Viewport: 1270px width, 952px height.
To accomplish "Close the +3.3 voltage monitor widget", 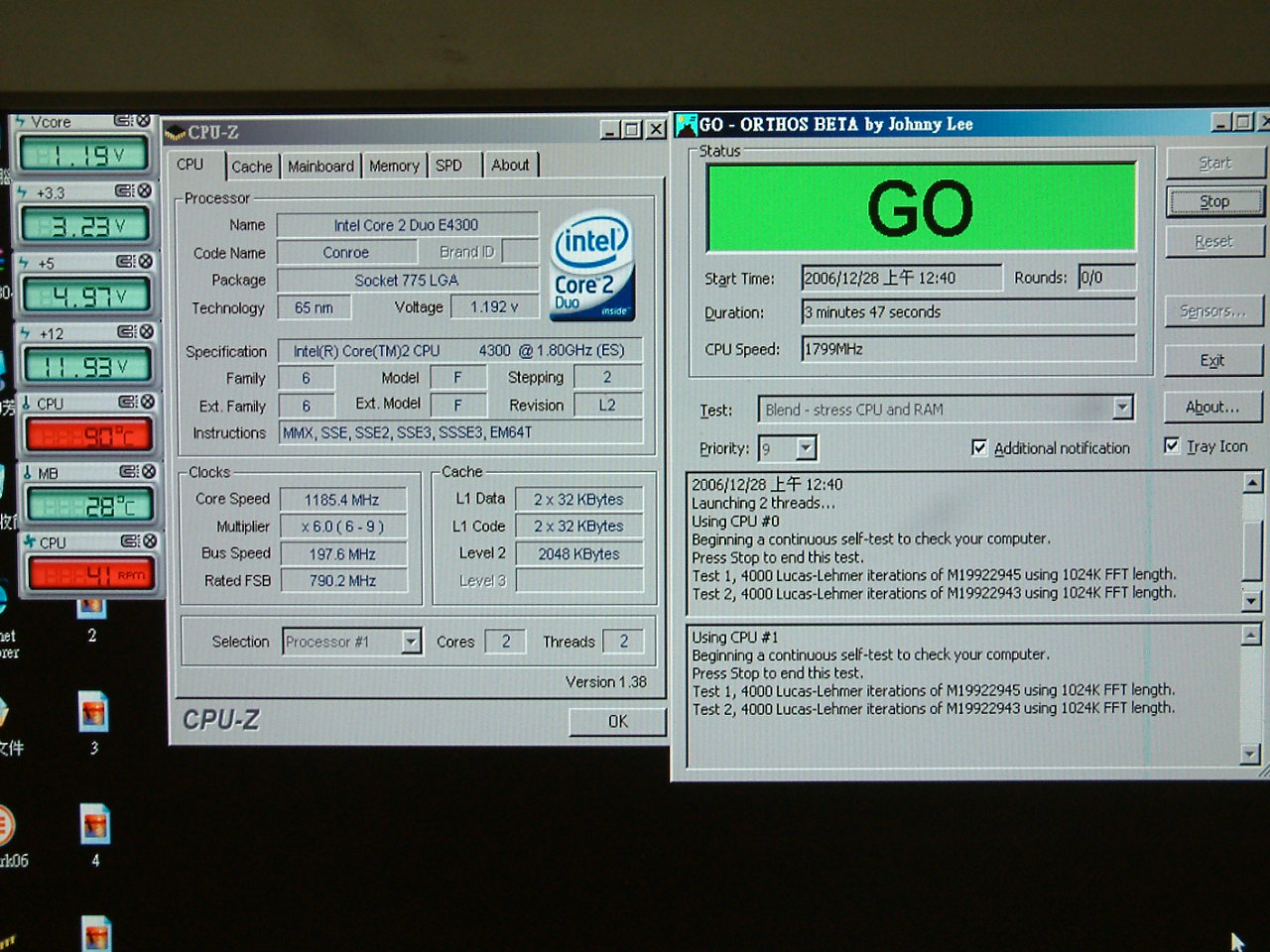I will [145, 190].
